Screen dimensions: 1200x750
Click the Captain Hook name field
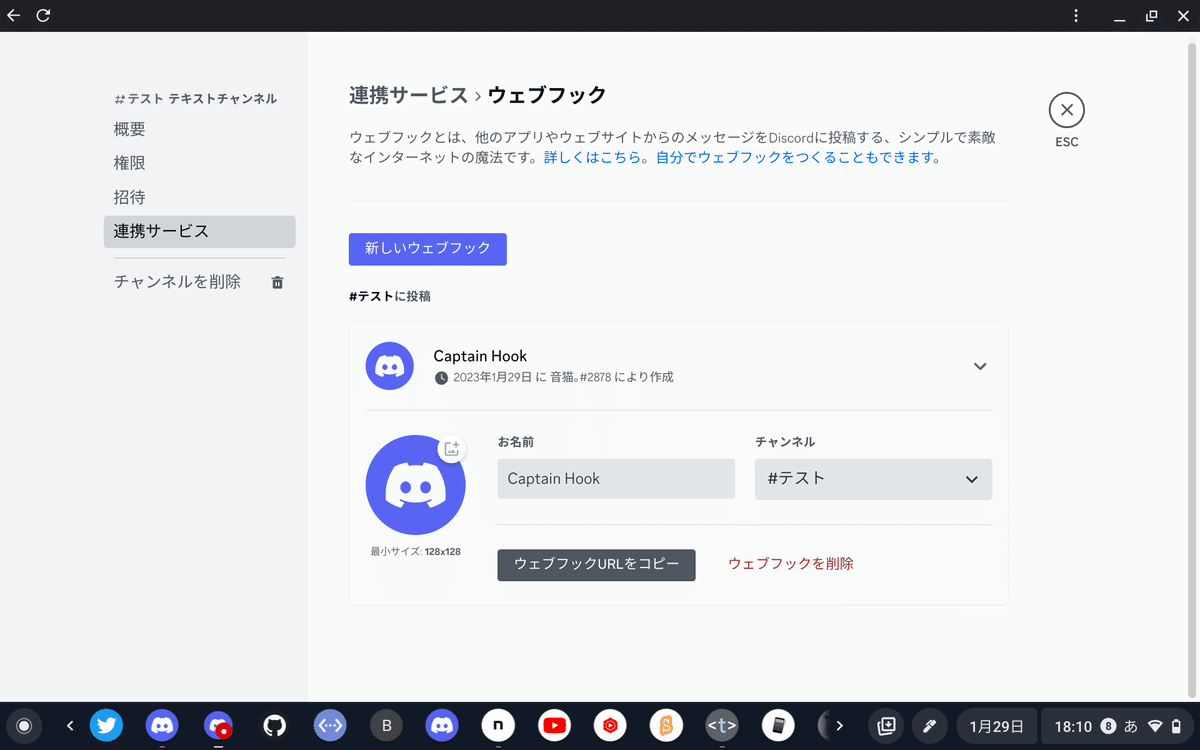[615, 478]
